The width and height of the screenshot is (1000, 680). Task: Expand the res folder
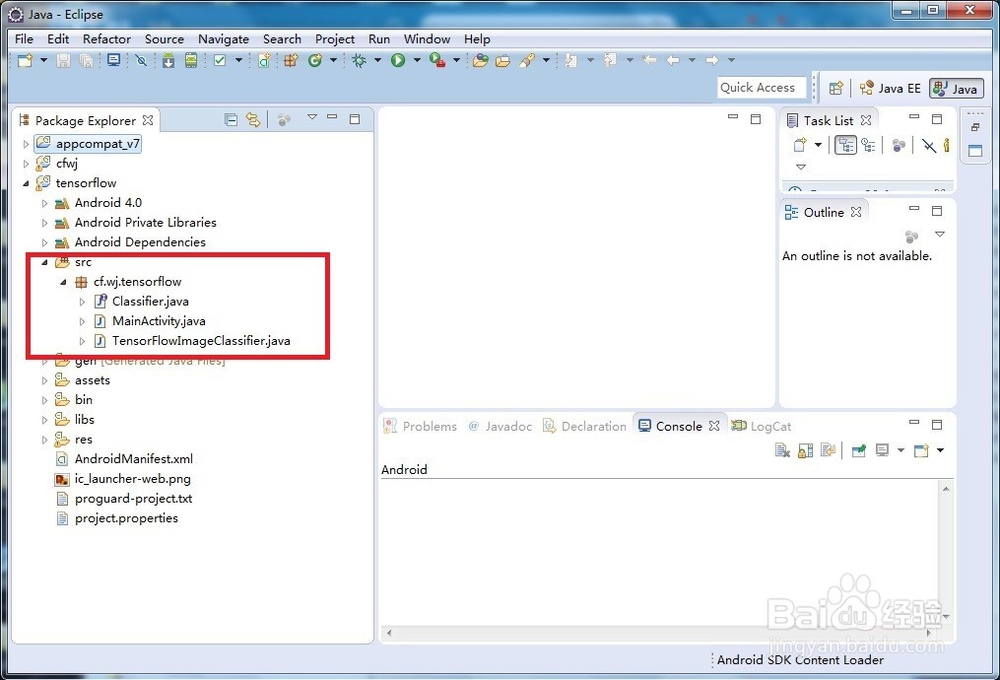tap(45, 440)
